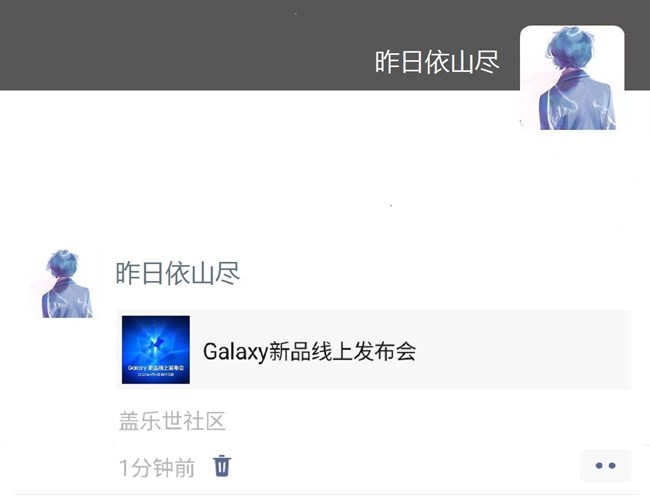Image resolution: width=650 pixels, height=501 pixels.
Task: Tap the white 昨日依山尽 name on the cover
Action: tap(437, 62)
